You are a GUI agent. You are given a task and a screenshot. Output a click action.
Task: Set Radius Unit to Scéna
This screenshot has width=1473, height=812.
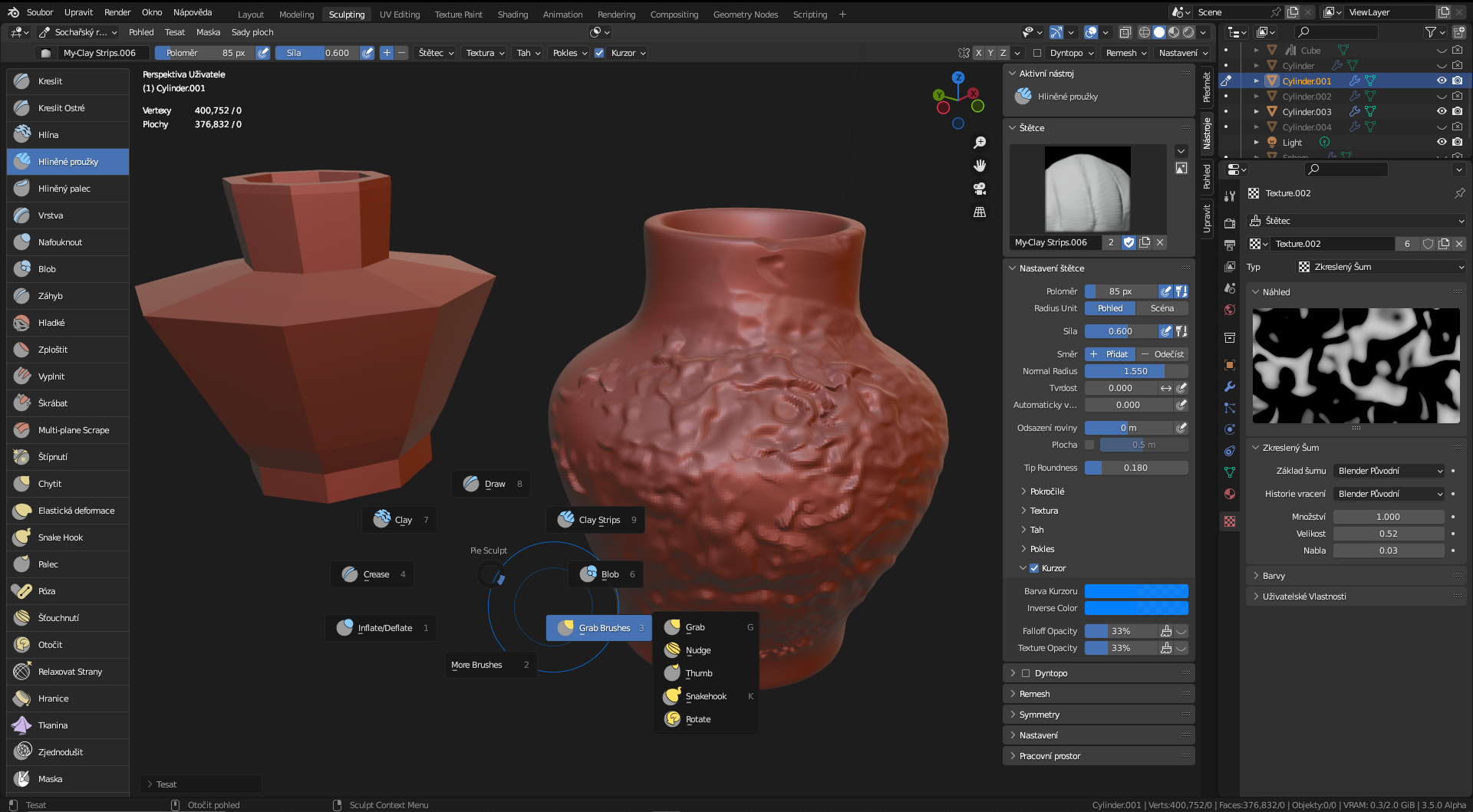(1162, 308)
